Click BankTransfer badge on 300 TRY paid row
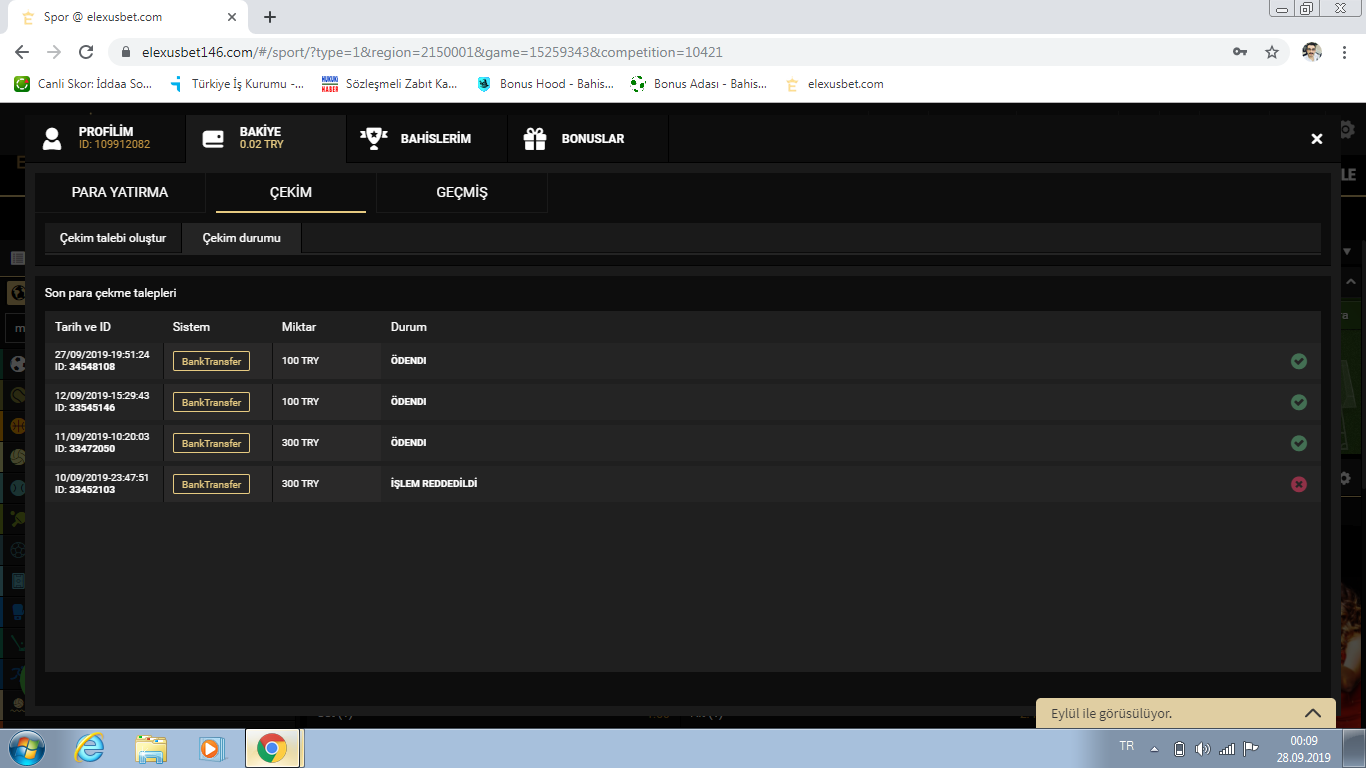 tap(211, 443)
